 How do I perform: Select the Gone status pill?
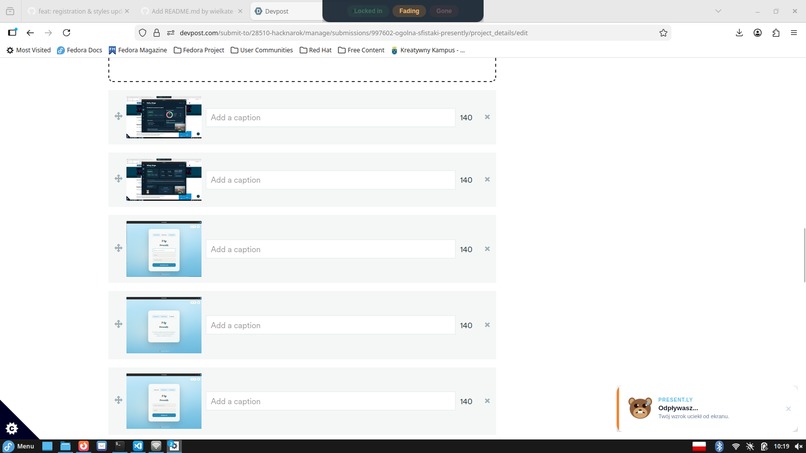444,11
